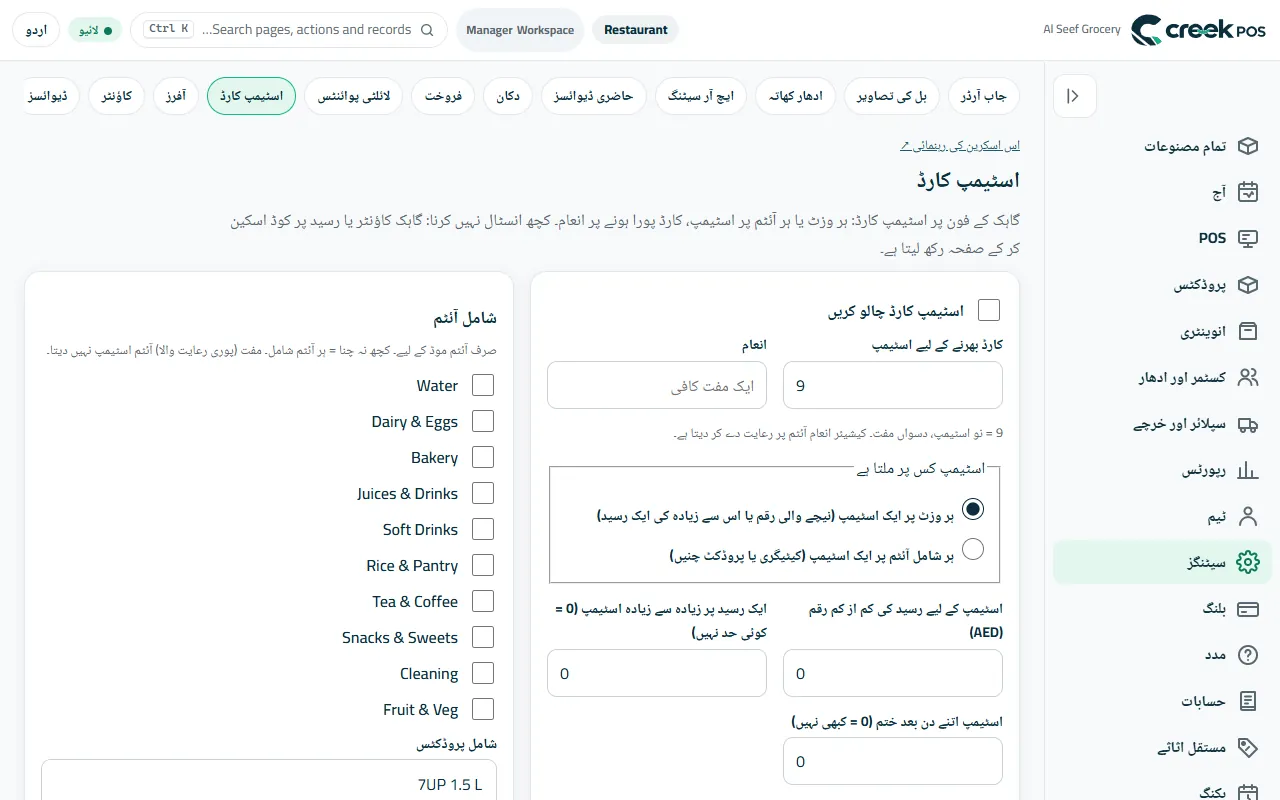Focus the reward text input field
Screen dimensions: 1280x800
(657, 385)
